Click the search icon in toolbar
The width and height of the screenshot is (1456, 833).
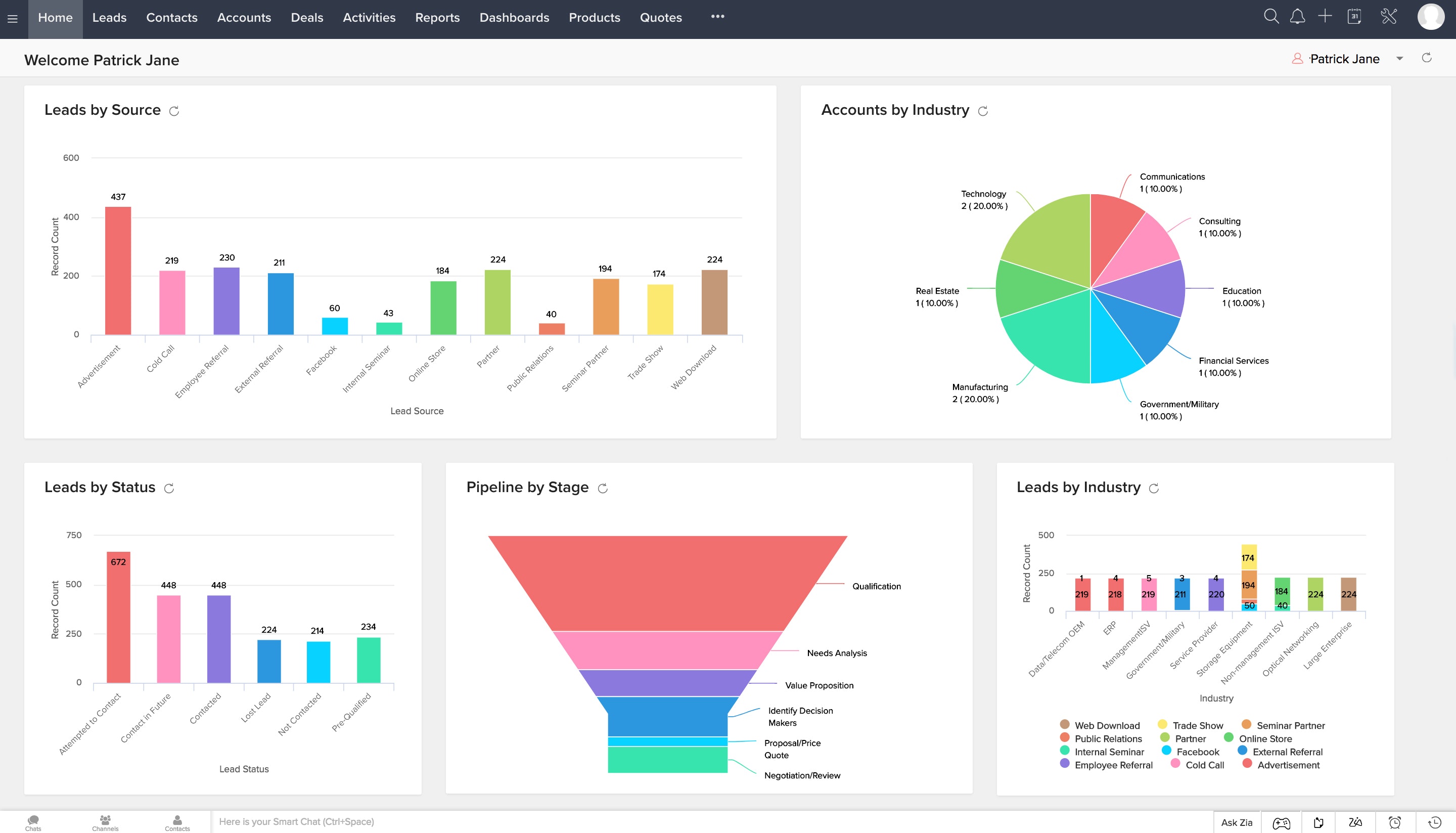1271,18
